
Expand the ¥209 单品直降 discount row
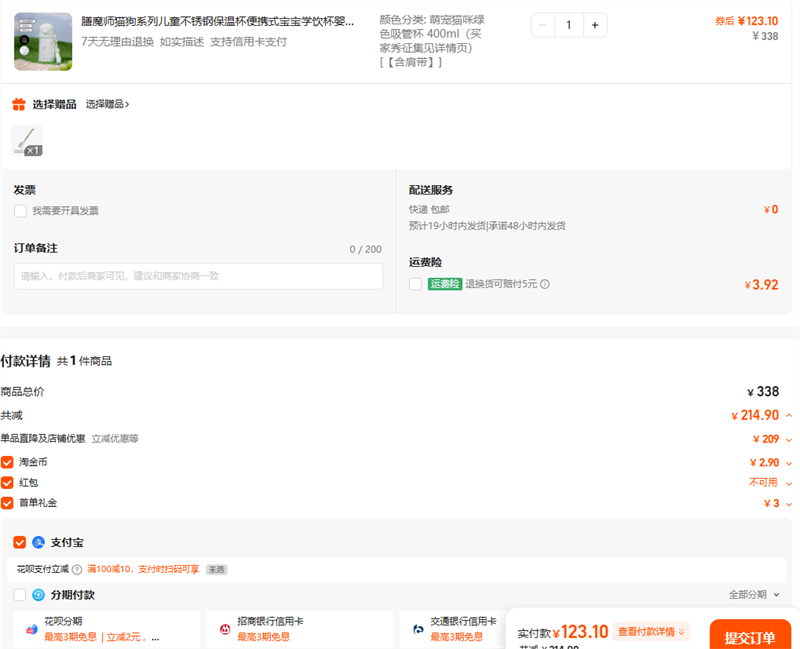click(789, 439)
